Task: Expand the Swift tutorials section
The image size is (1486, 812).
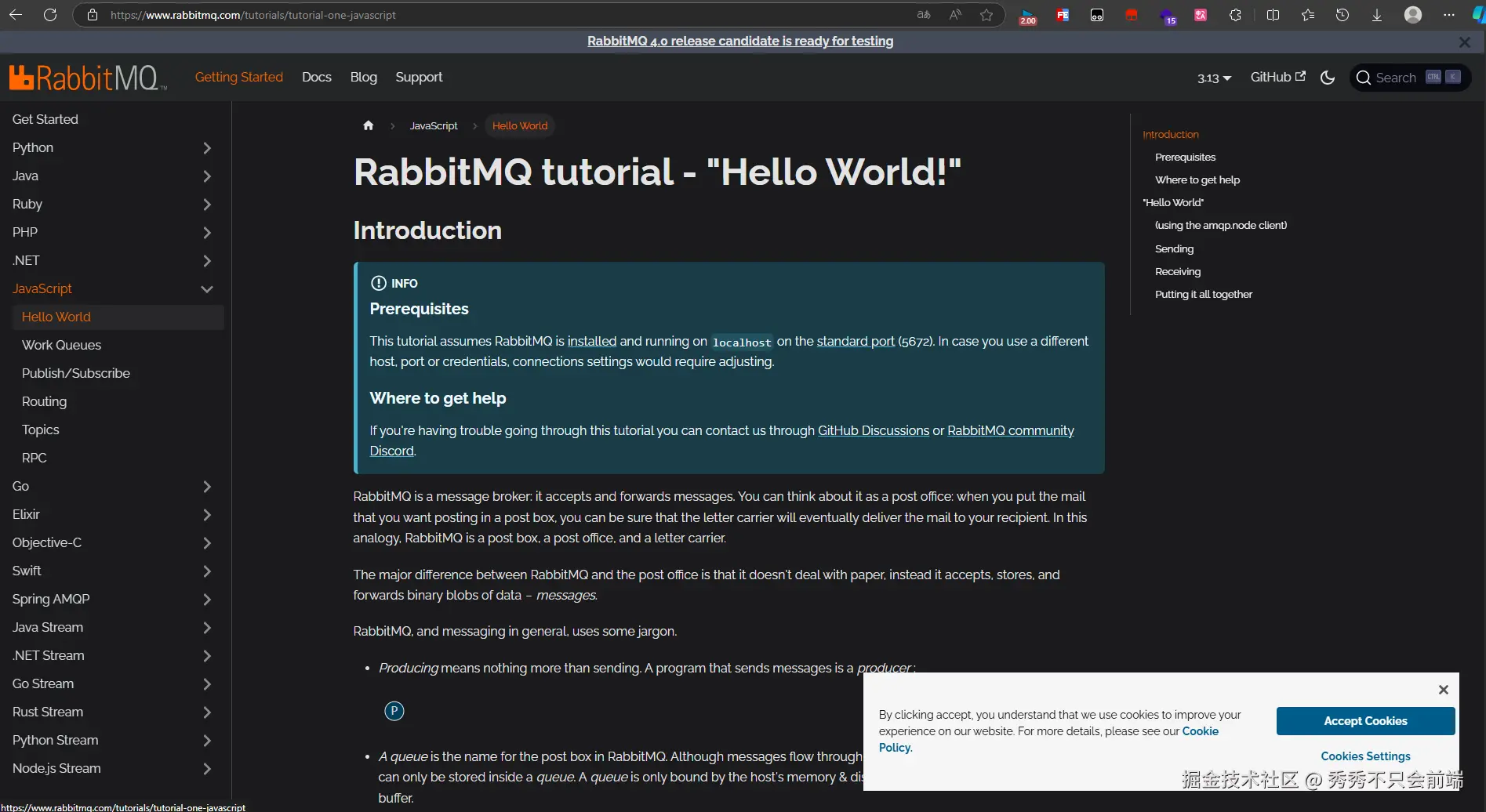Action: click(207, 571)
